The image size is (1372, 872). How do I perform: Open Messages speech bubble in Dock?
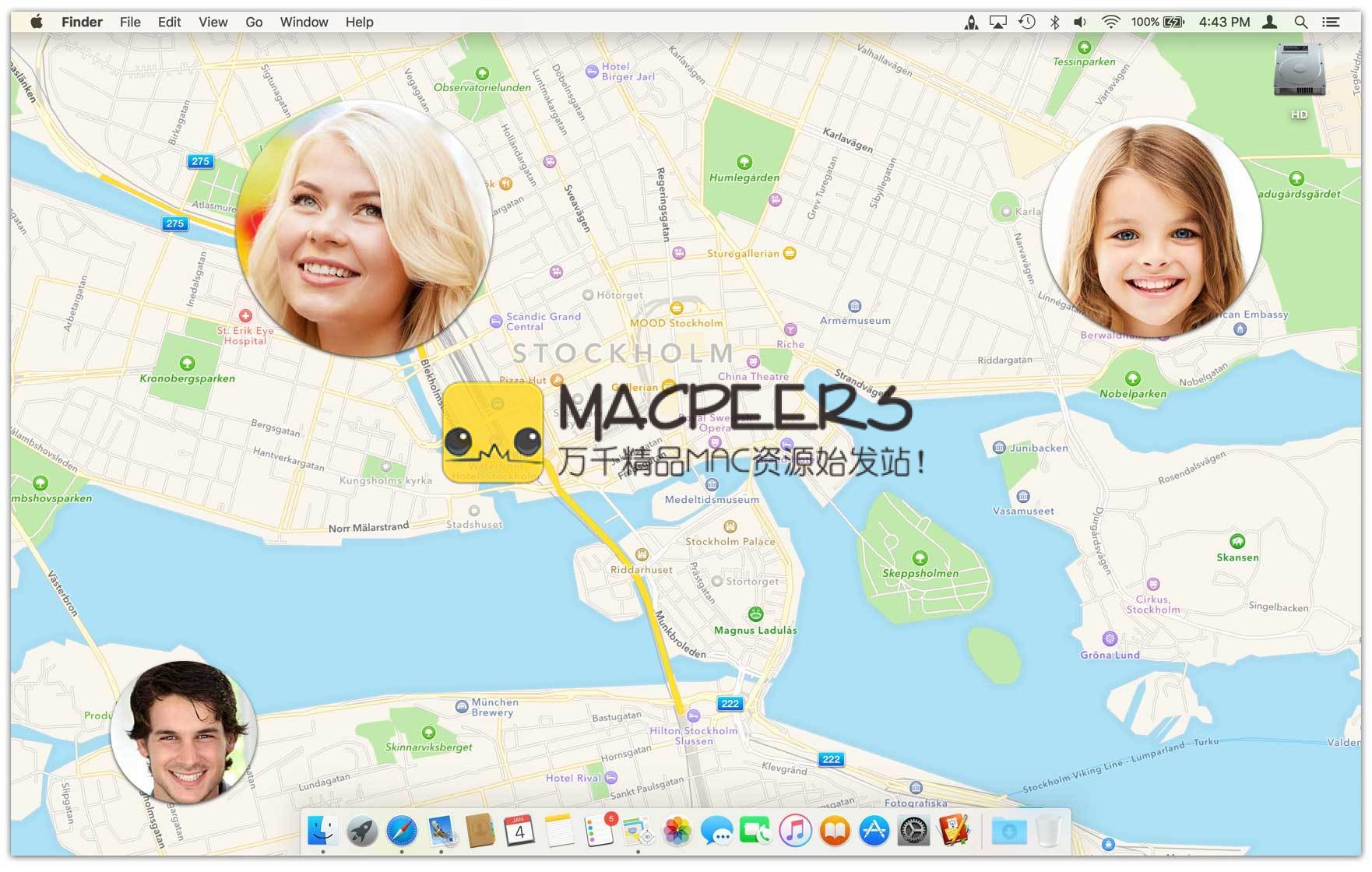pyautogui.click(x=716, y=831)
